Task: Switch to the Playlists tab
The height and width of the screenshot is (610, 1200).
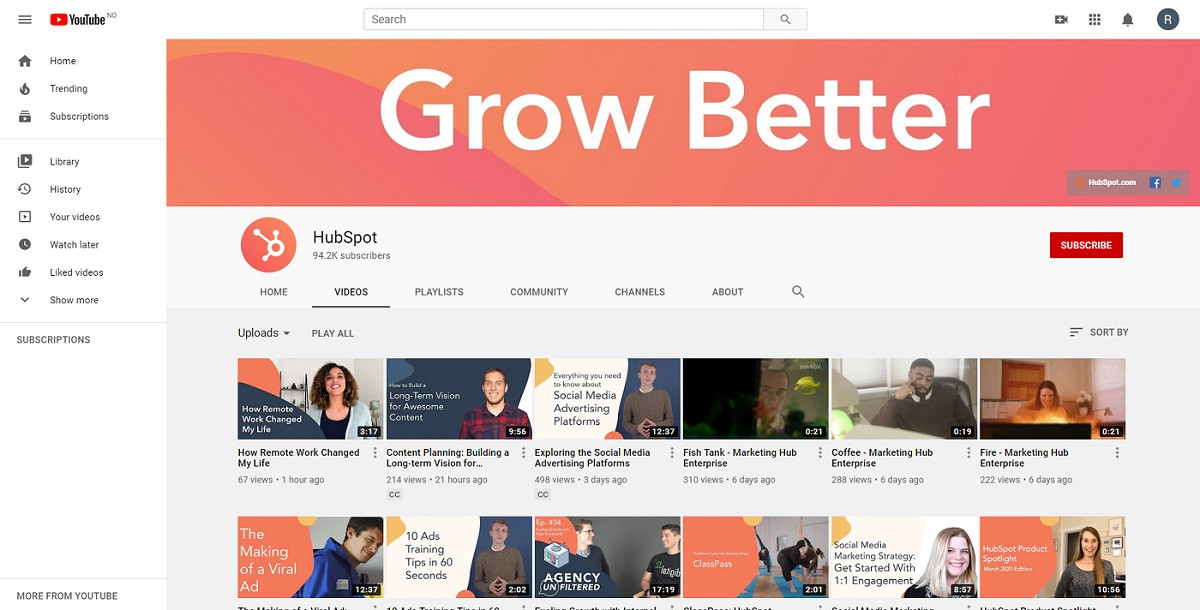Action: tap(439, 292)
